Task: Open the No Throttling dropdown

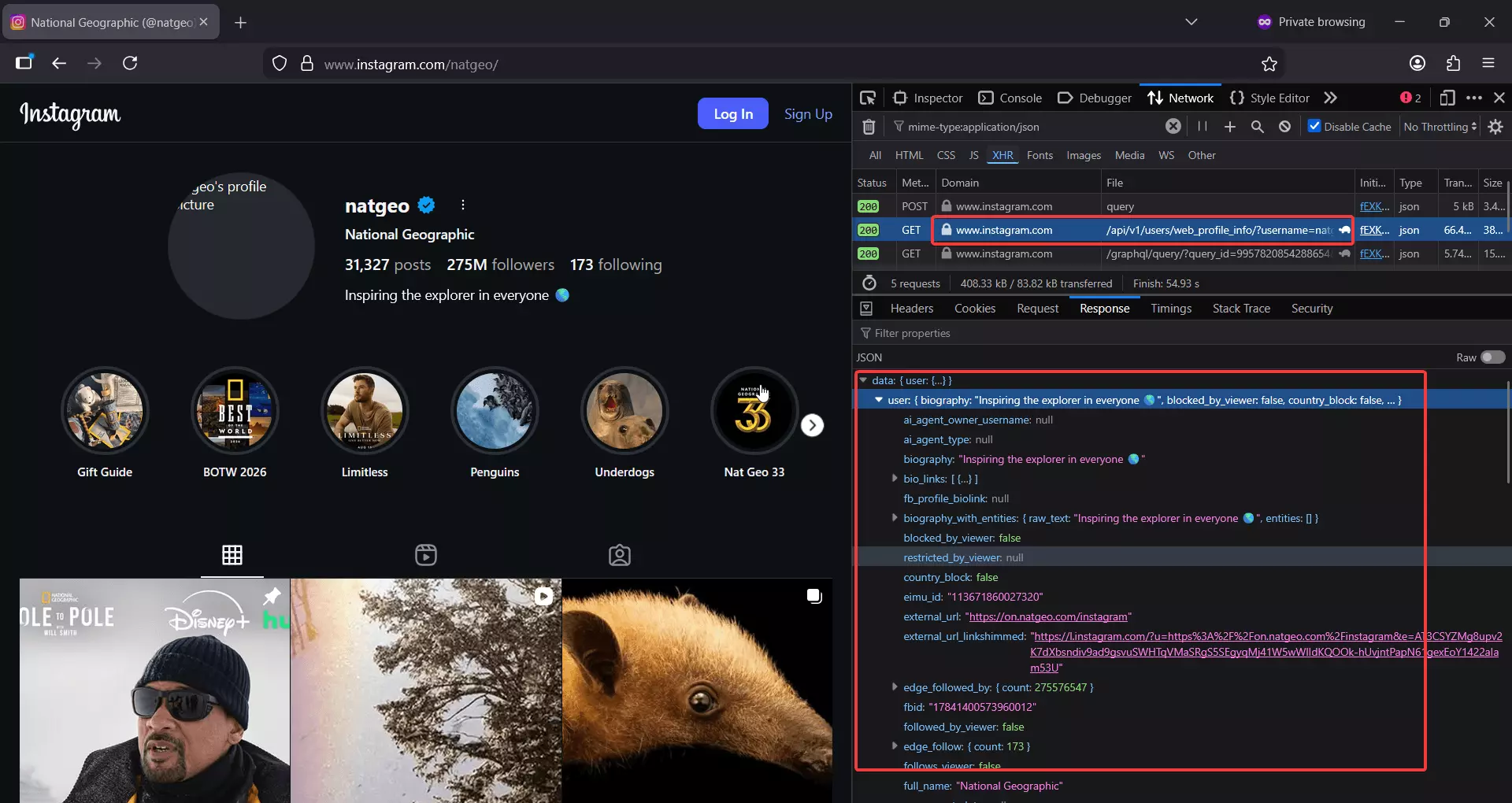Action: click(1438, 126)
